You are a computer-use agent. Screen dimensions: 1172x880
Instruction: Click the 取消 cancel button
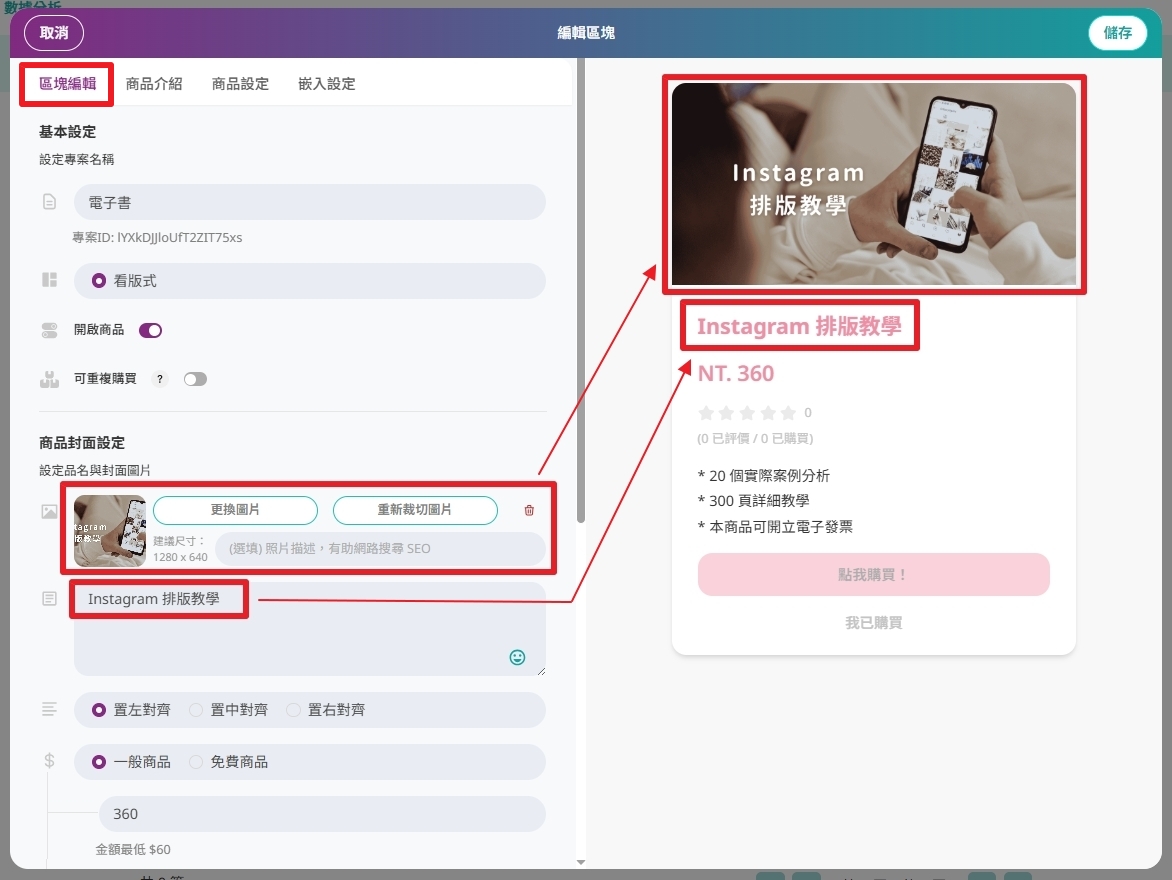click(54, 33)
